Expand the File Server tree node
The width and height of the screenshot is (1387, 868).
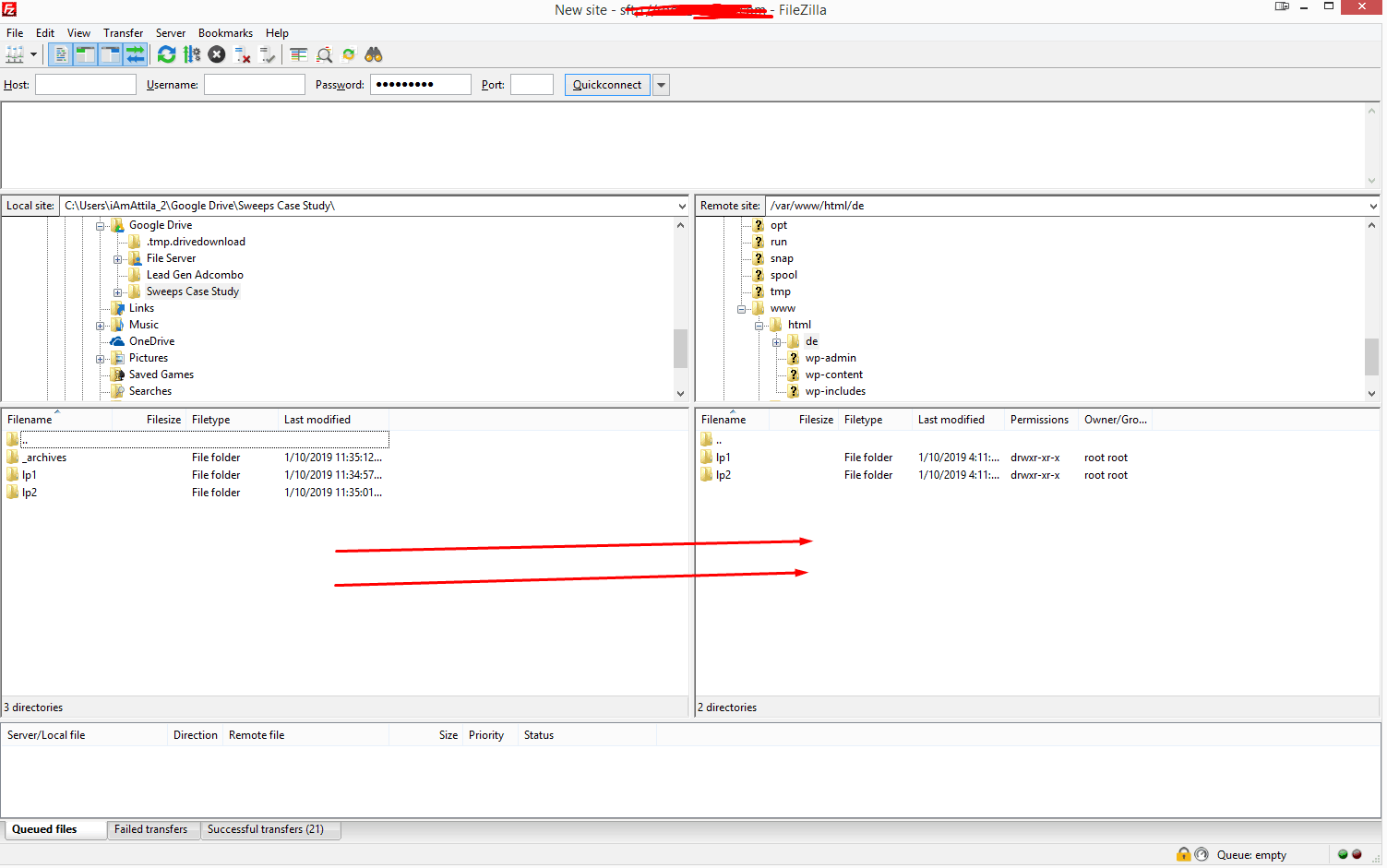click(x=117, y=259)
